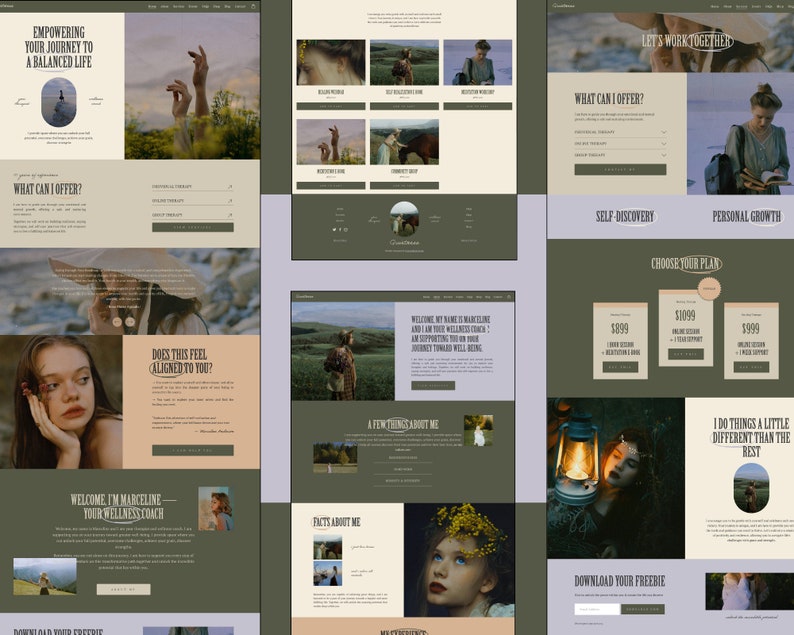The width and height of the screenshot is (794, 635).
Task: Click the arrow icon beside Group Therapy, left page
Action: 230,215
